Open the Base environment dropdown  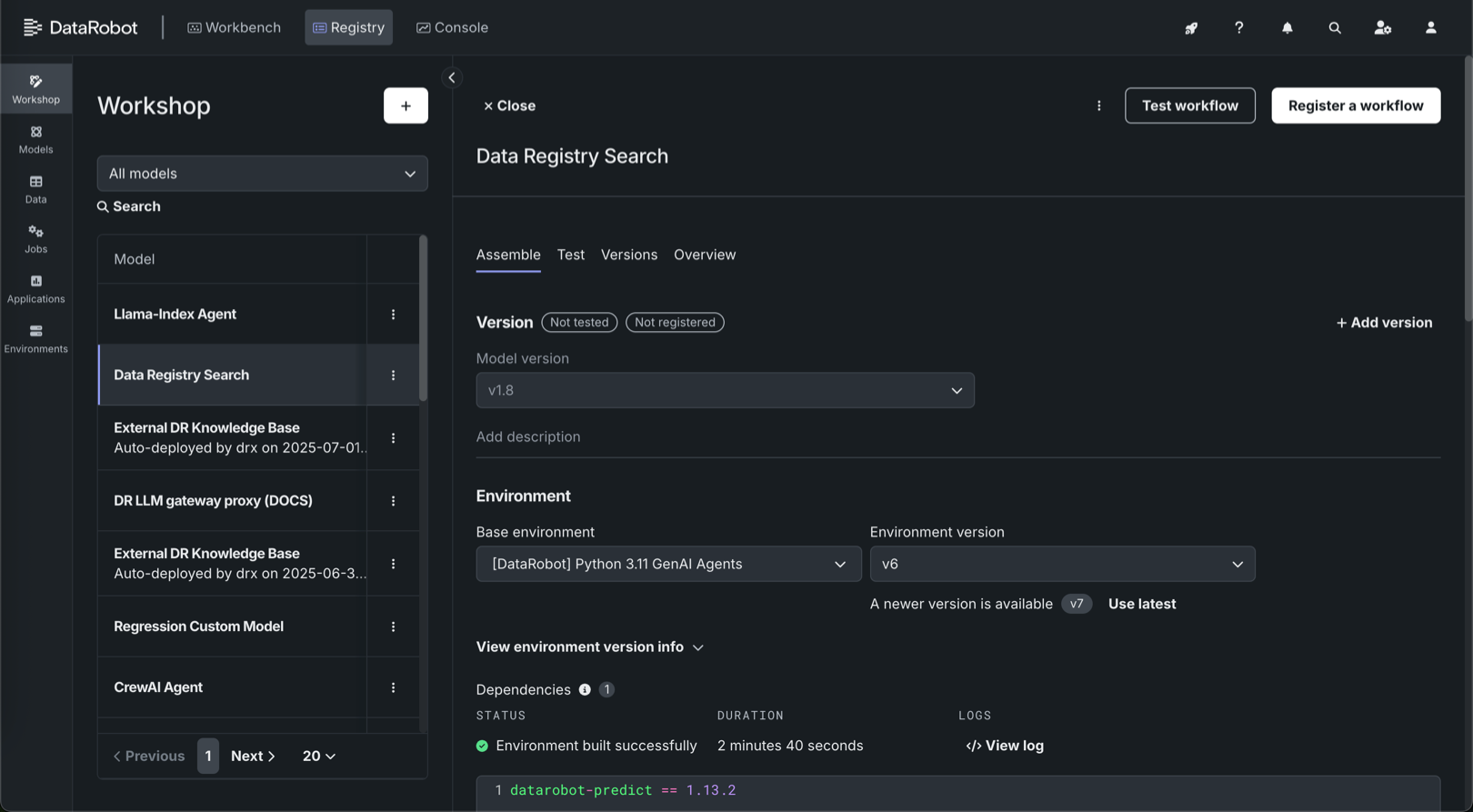(668, 564)
